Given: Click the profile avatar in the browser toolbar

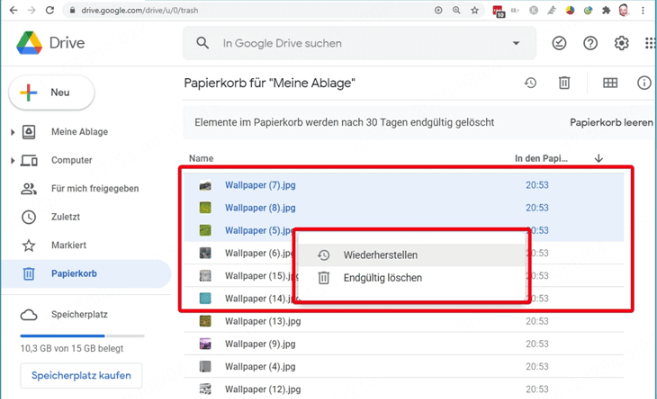Looking at the screenshot, I should [624, 10].
